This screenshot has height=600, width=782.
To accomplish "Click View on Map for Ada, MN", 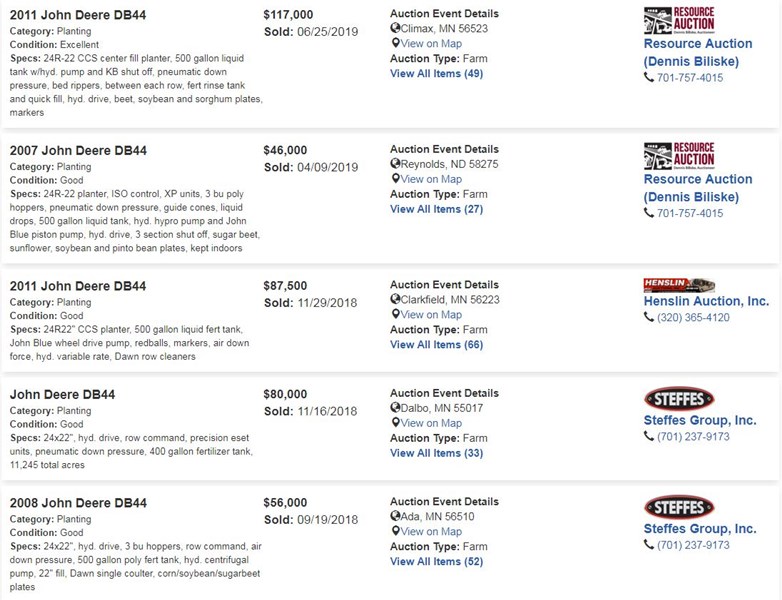I will click(431, 531).
